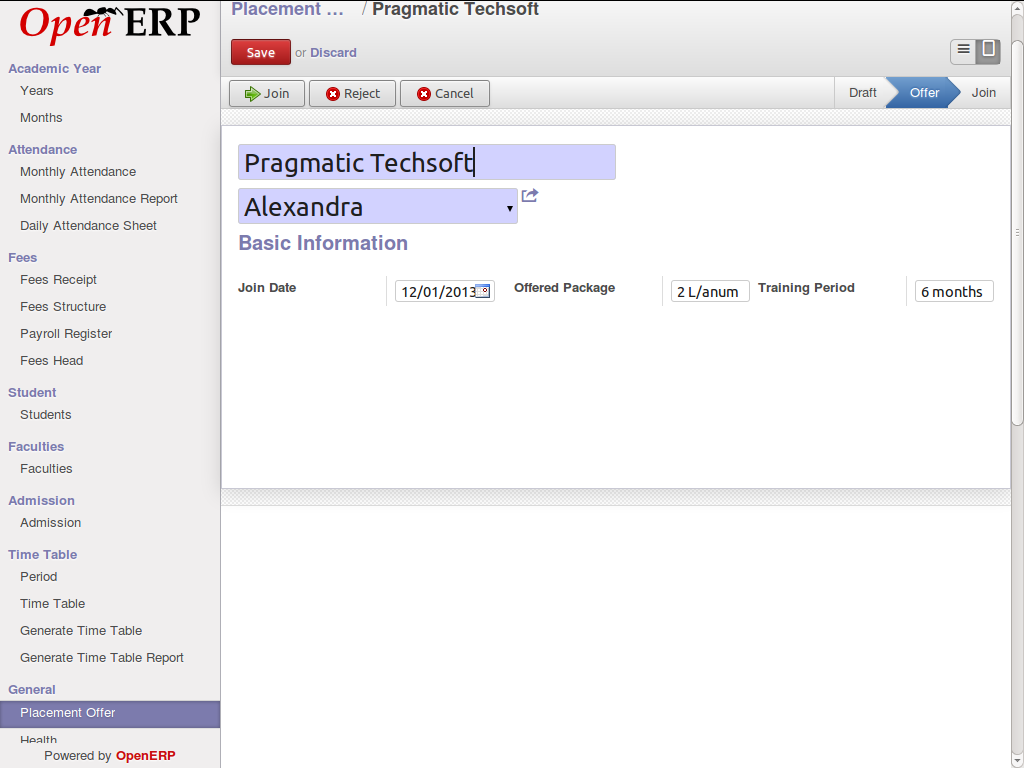Switch to form view icon
The width and height of the screenshot is (1024, 768).
(x=988, y=52)
